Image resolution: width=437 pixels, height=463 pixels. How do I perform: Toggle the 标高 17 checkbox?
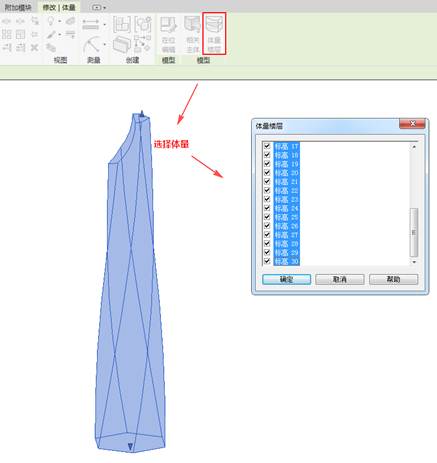tap(267, 146)
